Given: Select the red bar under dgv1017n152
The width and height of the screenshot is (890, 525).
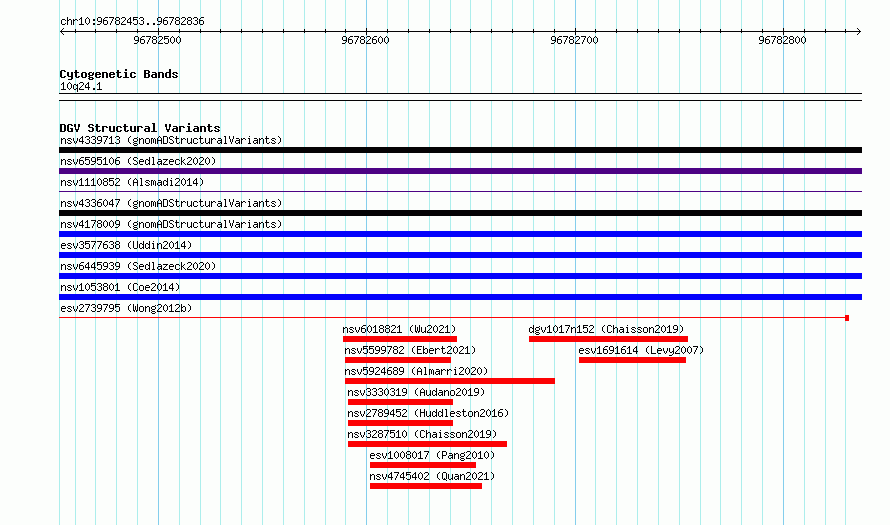Looking at the screenshot, I should 608,339.
